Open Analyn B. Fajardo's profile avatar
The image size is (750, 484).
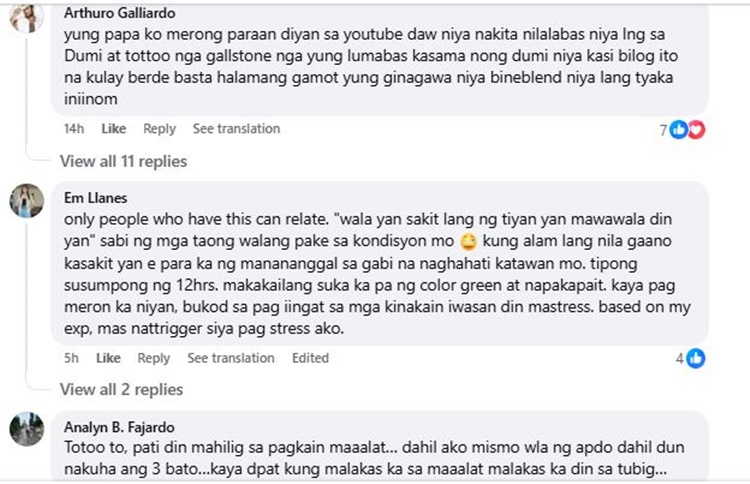point(26,428)
